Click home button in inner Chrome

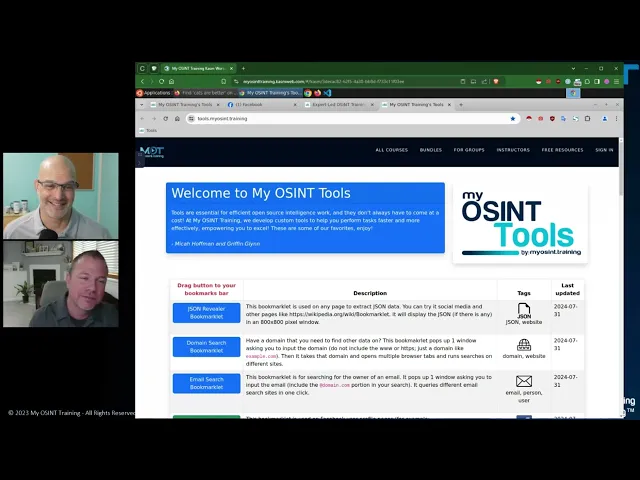click(177, 119)
